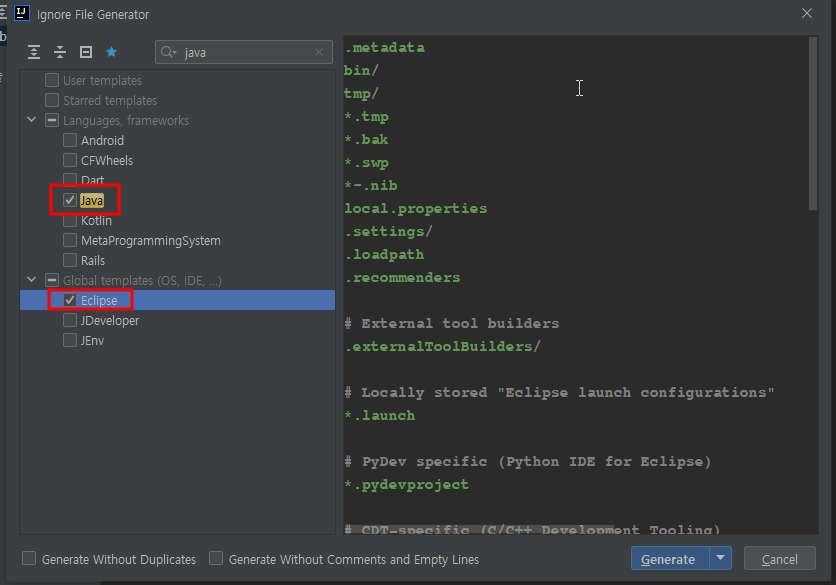836x585 pixels.
Task: Check the JDeveloper template checkbox
Action: (70, 320)
